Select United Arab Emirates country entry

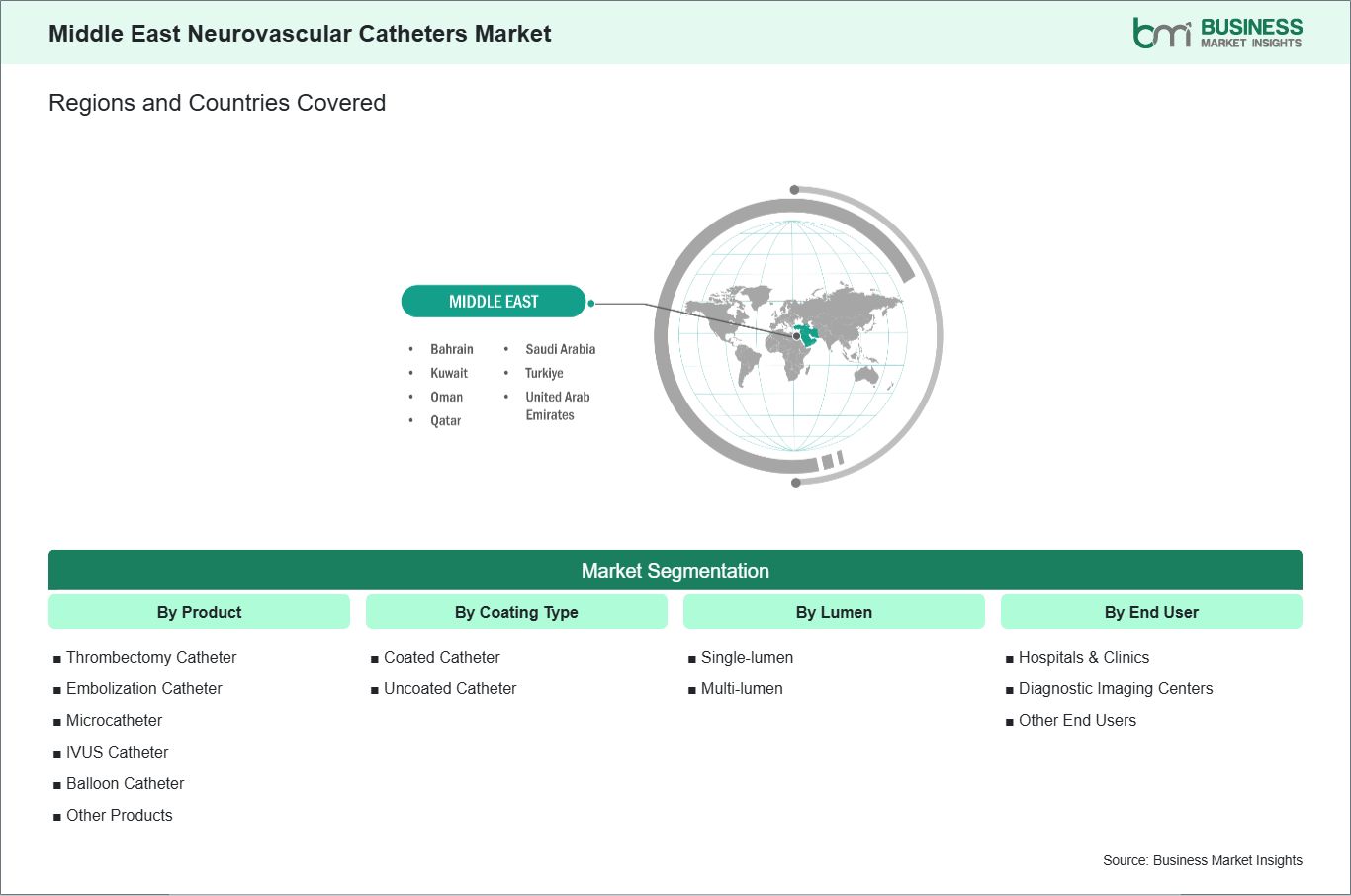point(557,405)
